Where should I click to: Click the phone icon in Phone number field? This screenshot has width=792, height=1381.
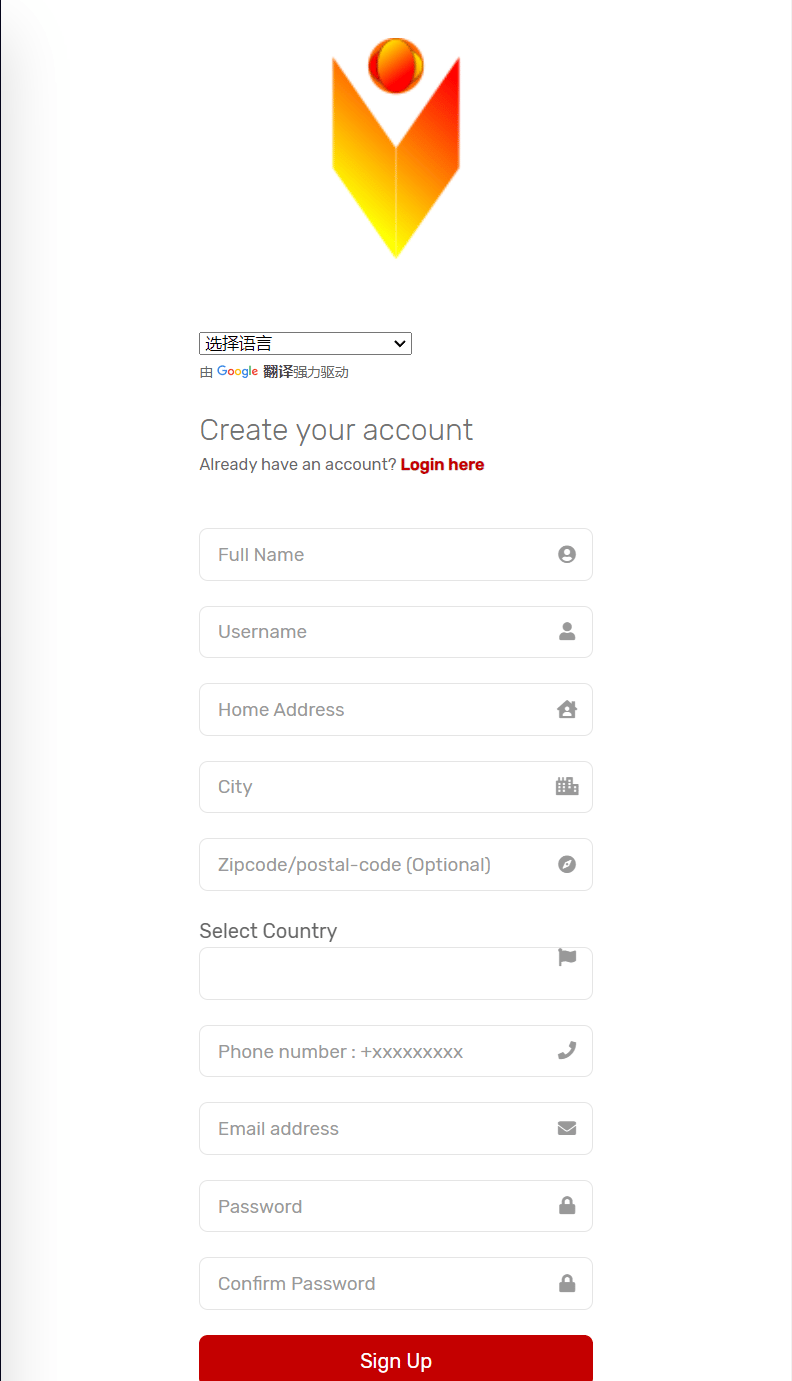pos(567,1050)
